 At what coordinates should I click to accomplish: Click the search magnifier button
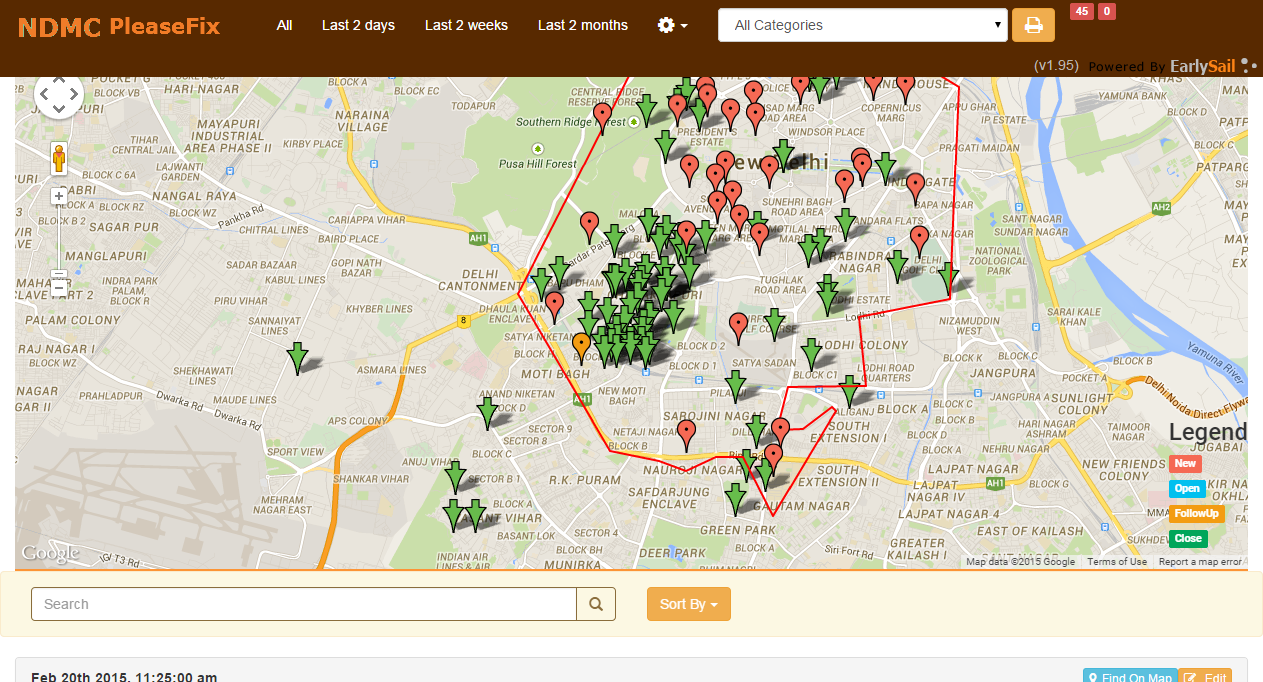(596, 604)
